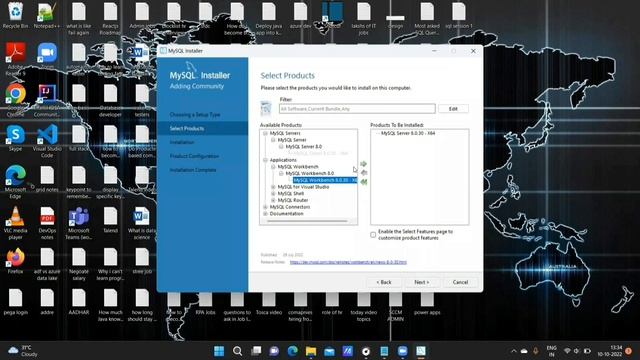
Task: Open Recycle Bin desktop icon
Action: pos(16,16)
